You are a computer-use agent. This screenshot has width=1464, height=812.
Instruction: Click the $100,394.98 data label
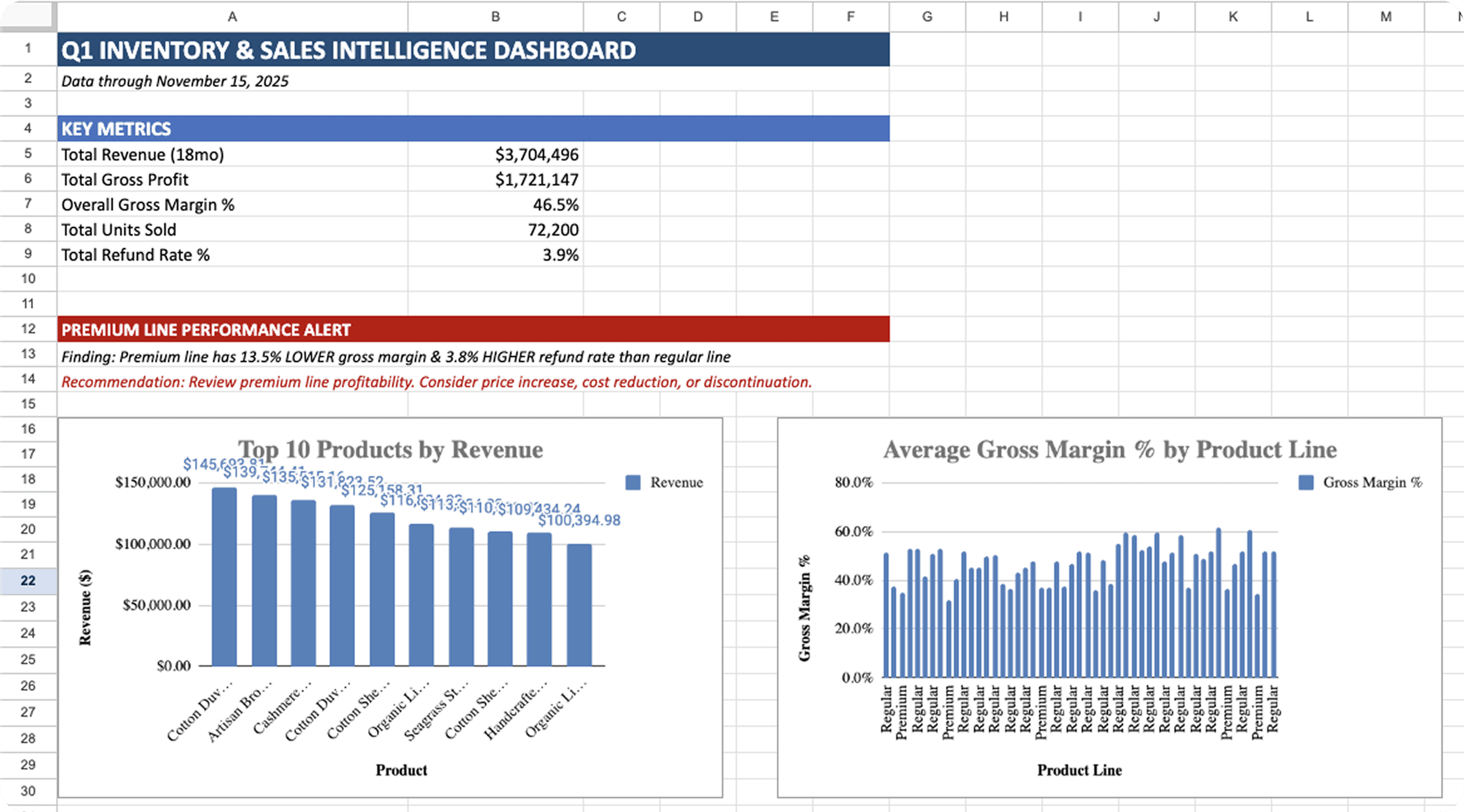[x=580, y=519]
